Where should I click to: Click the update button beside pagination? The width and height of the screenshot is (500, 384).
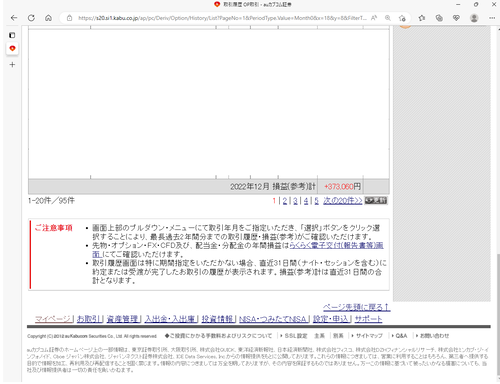pyautogui.click(x=376, y=200)
